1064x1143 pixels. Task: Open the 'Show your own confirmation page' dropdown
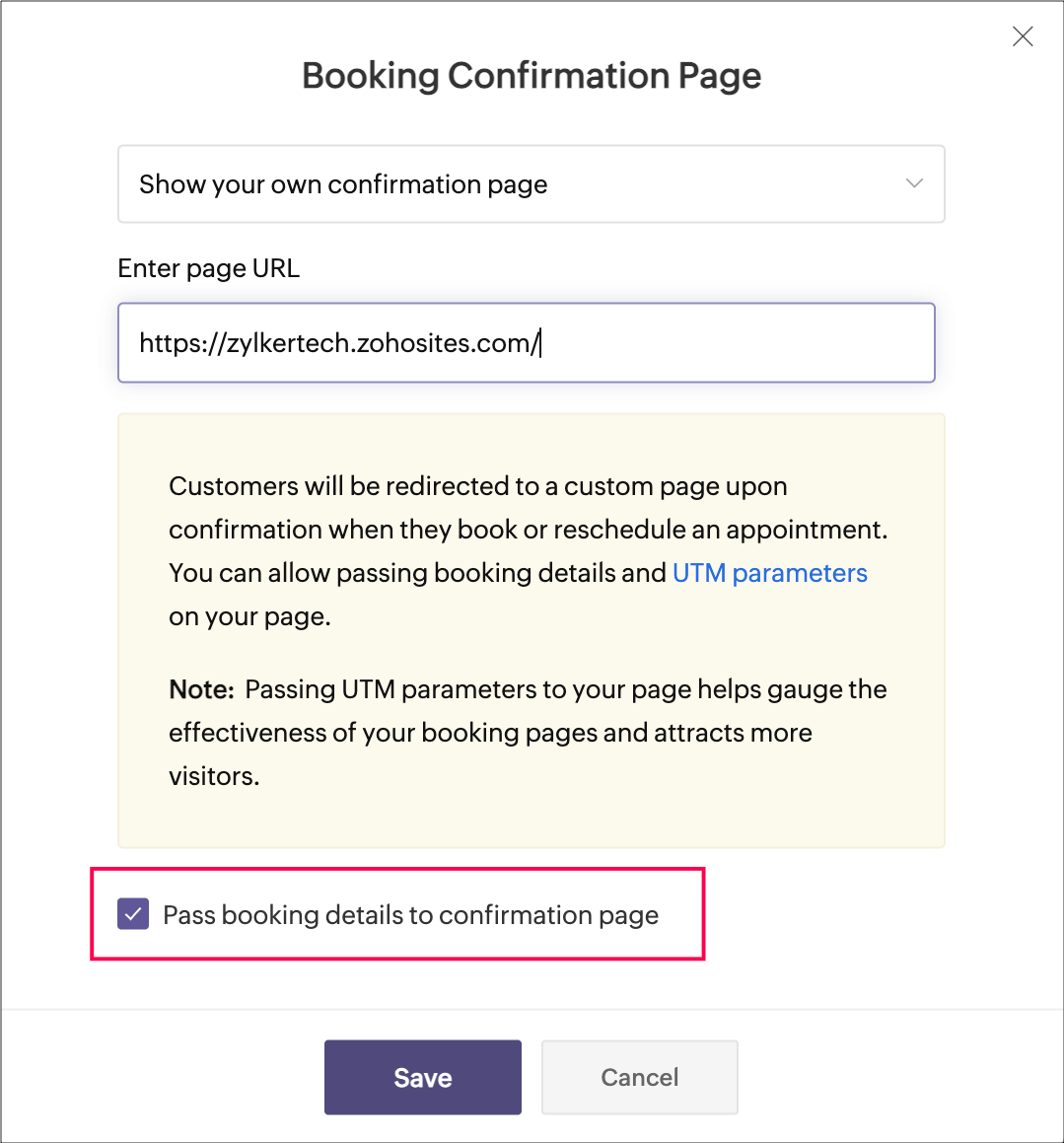click(531, 184)
